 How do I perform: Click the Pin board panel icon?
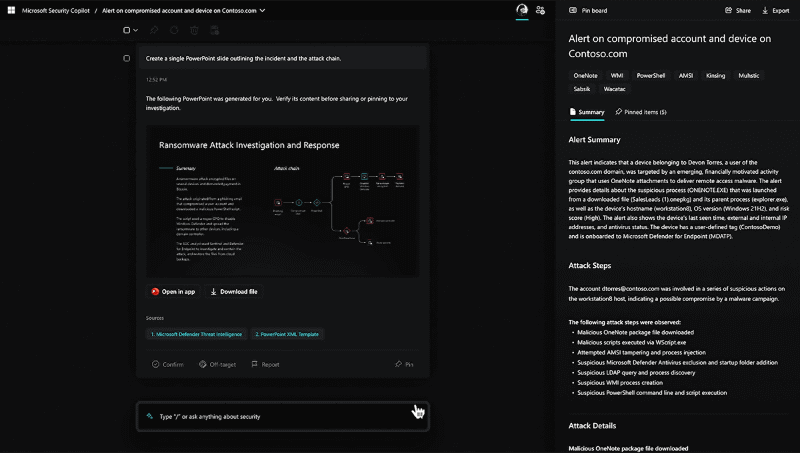click(571, 10)
